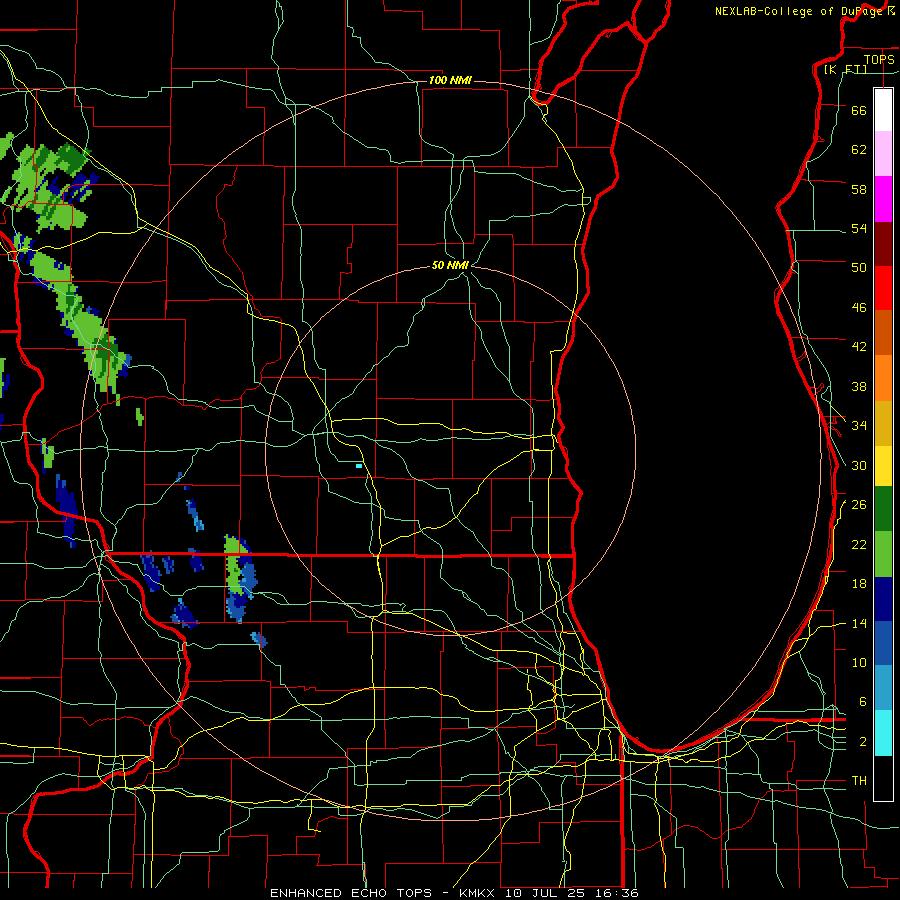This screenshot has width=900, height=900.
Task: Click the "TOPS" legend title
Action: pyautogui.click(x=879, y=59)
